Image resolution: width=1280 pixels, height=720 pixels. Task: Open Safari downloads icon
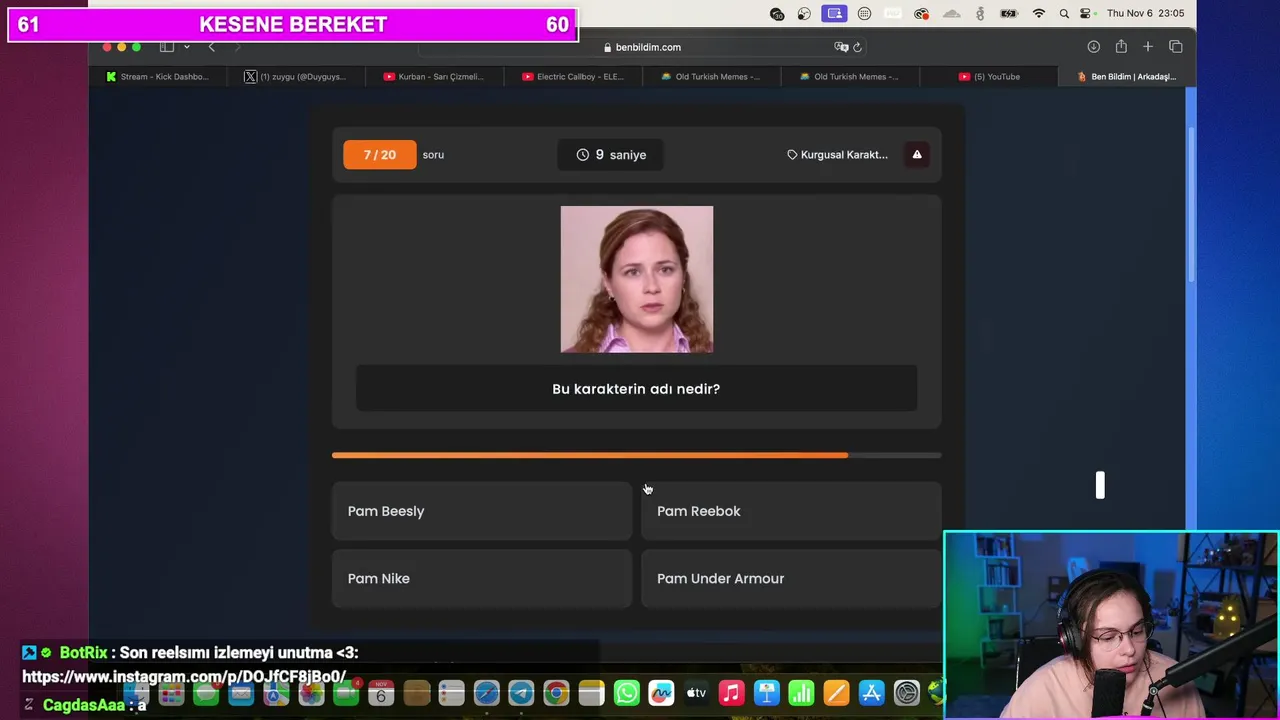1093,47
